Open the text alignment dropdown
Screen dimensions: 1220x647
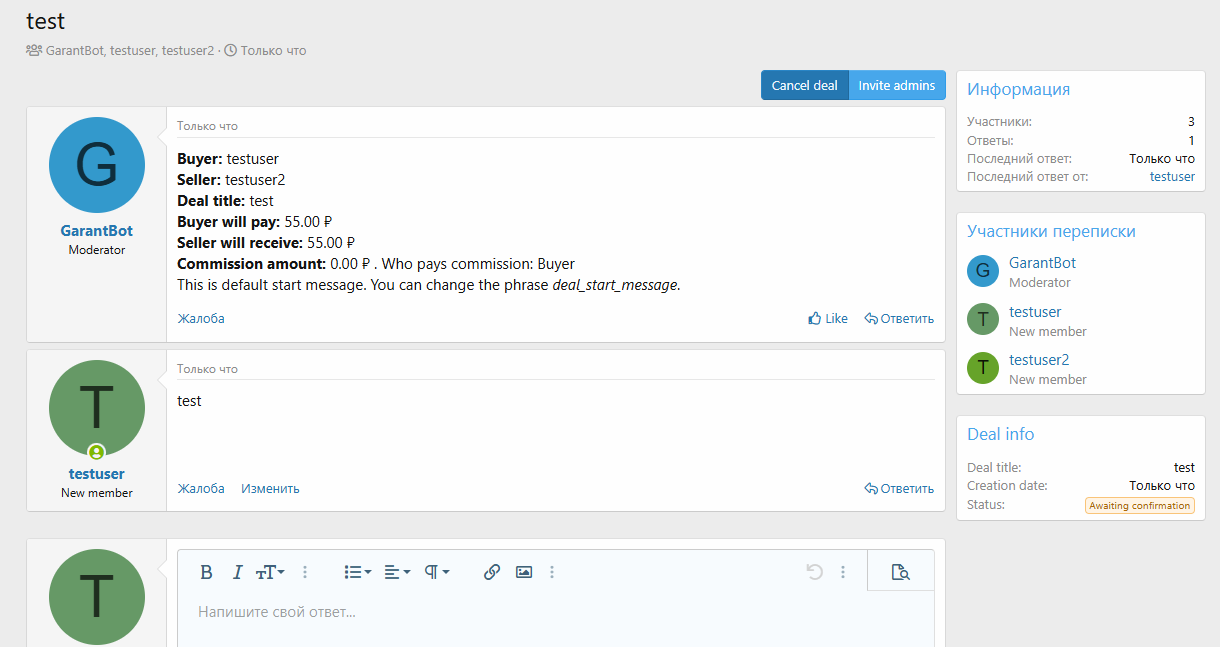point(397,572)
